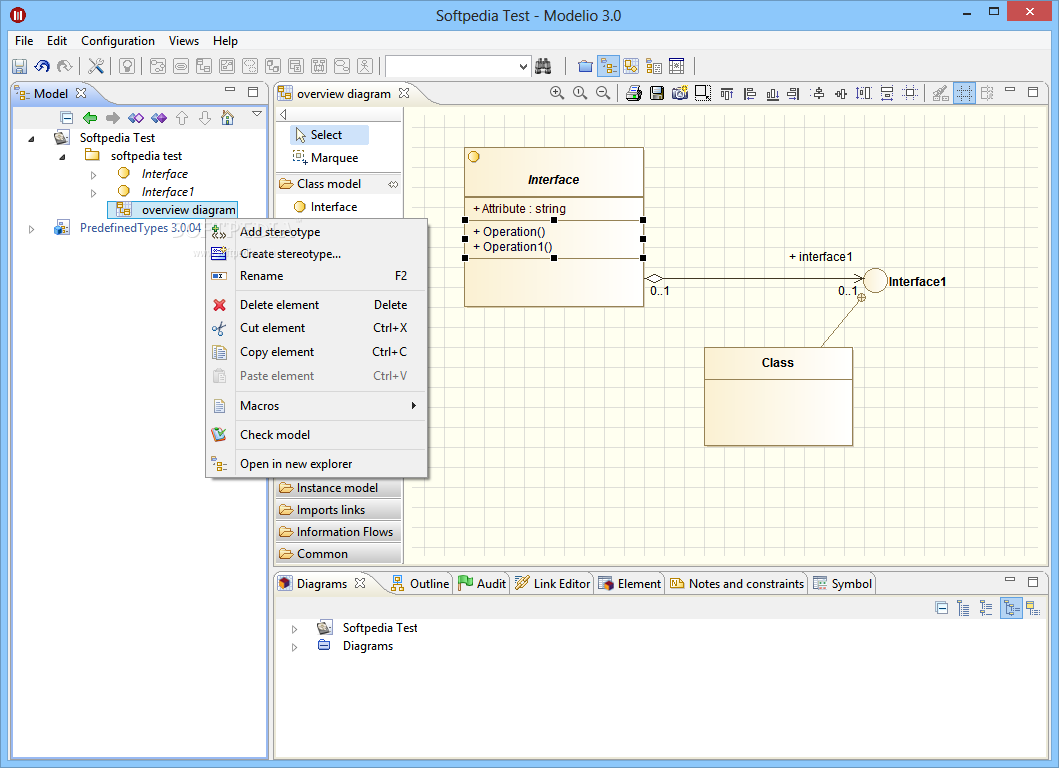Collapse the Softpedia Test project node

point(31,138)
